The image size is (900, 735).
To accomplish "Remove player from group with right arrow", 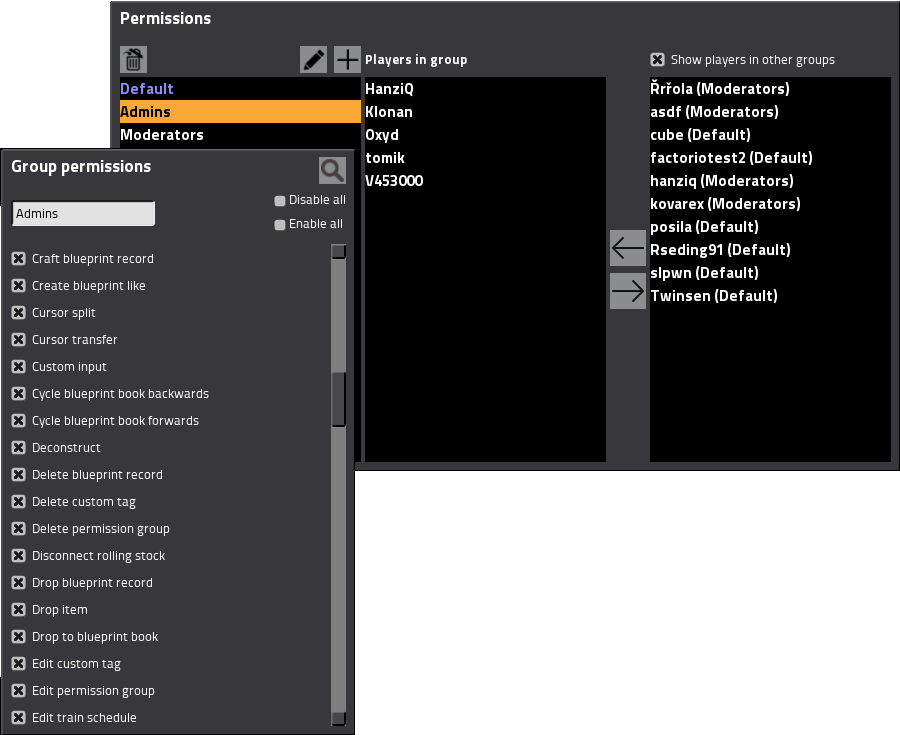I will click(628, 291).
